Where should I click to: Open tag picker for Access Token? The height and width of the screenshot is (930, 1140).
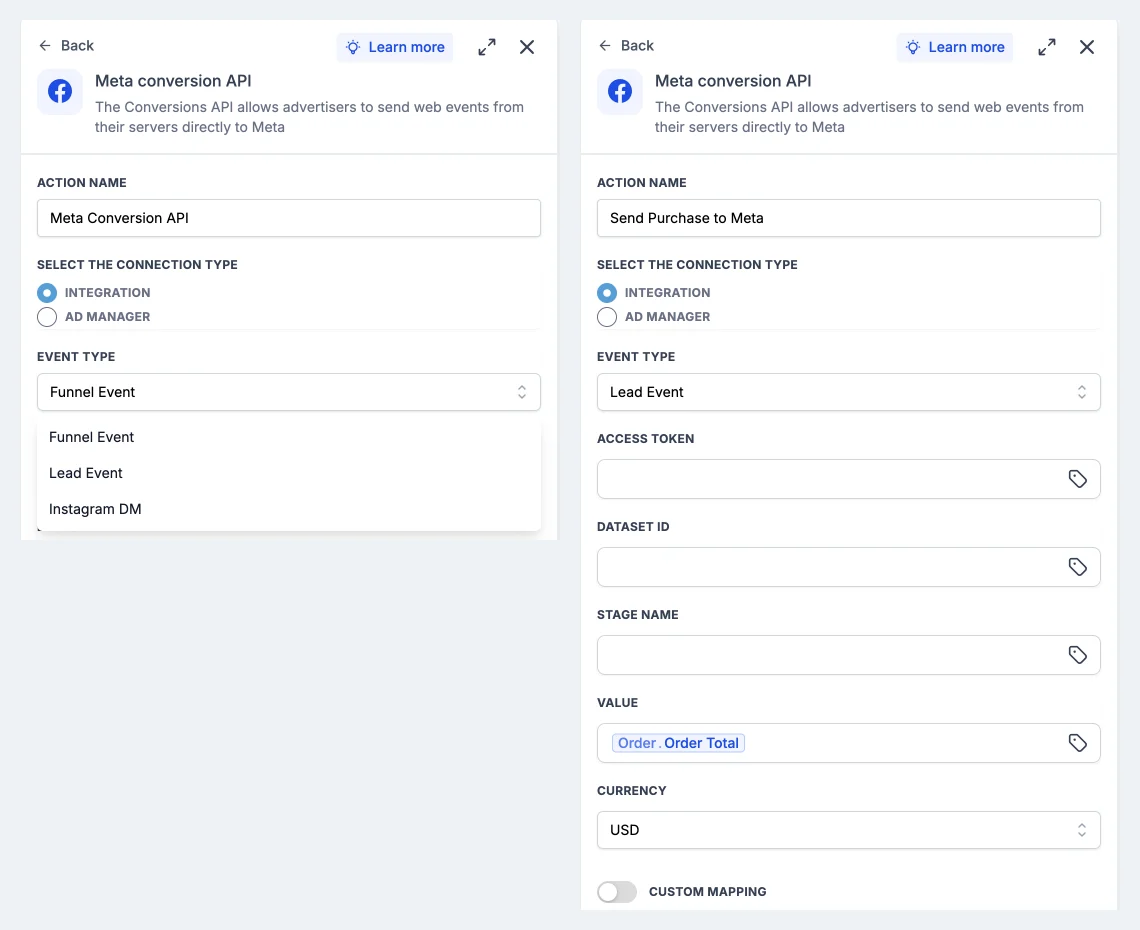pyautogui.click(x=1077, y=479)
